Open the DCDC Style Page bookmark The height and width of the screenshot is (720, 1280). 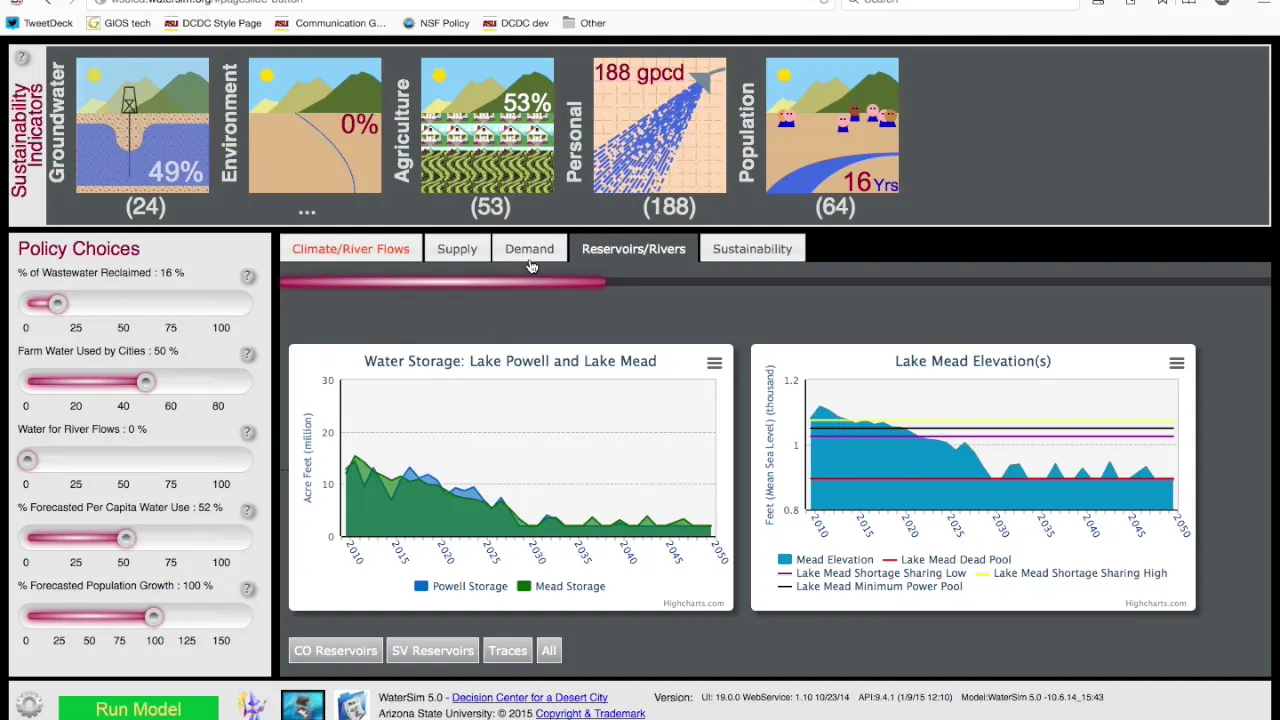pos(213,23)
